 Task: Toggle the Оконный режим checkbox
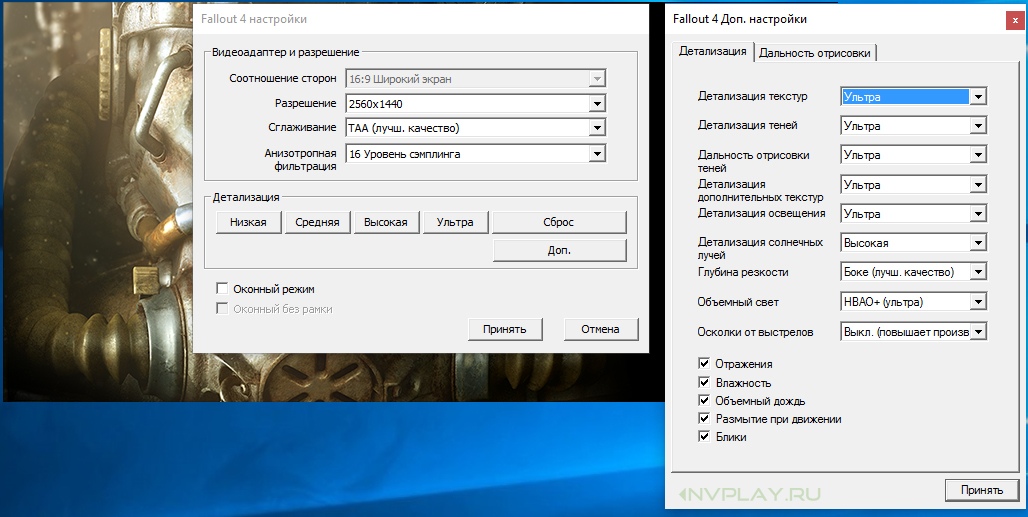click(222, 288)
